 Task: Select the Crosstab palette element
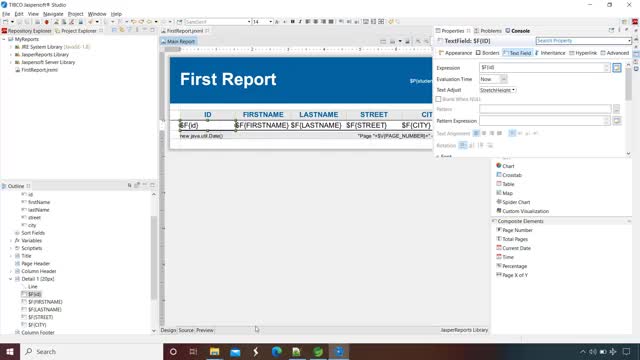(509, 175)
